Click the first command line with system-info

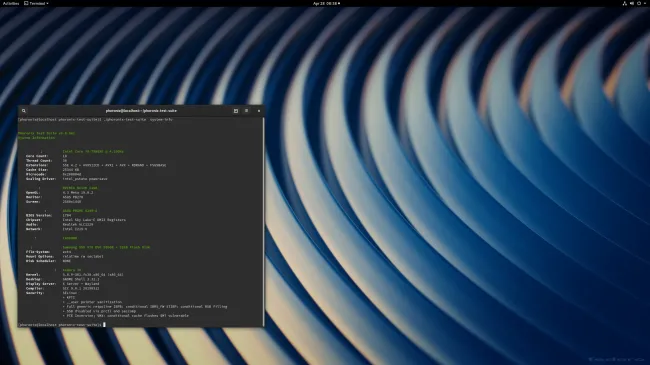click(x=95, y=119)
